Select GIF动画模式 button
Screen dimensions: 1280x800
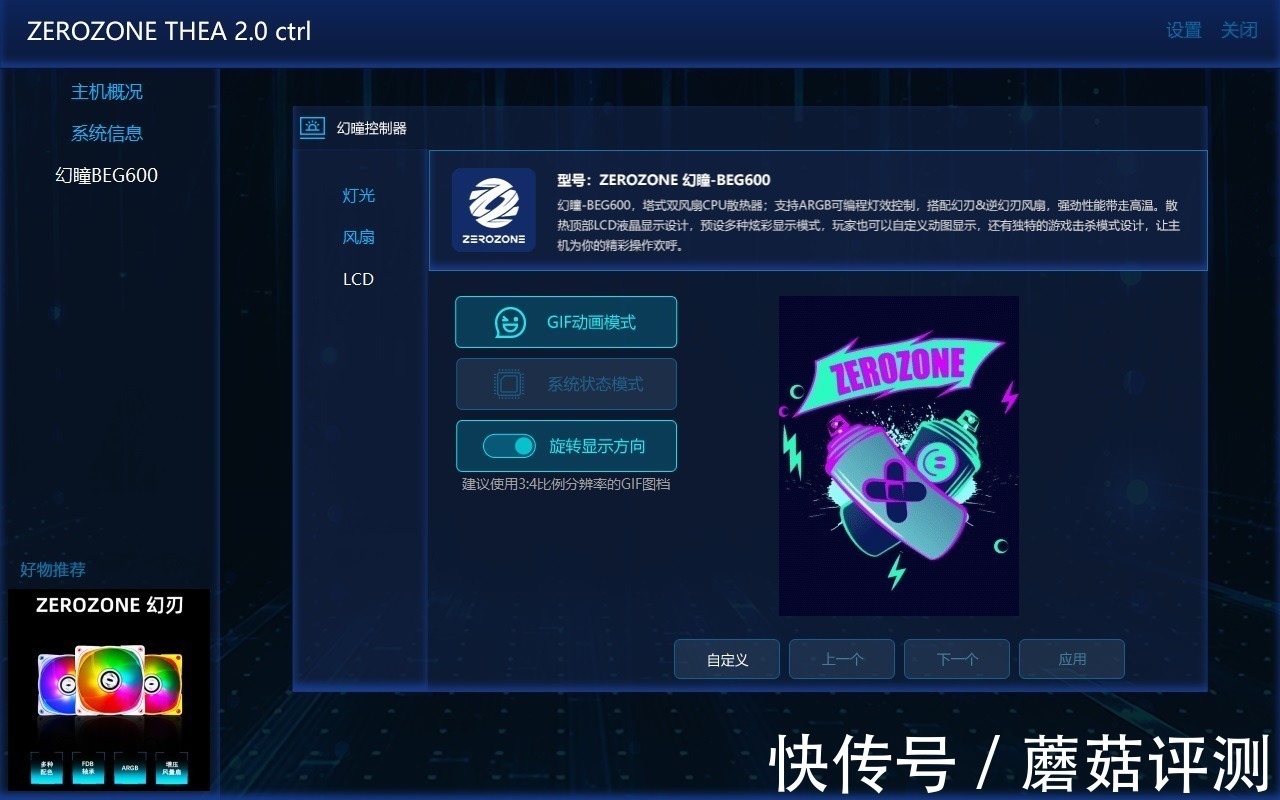click(x=566, y=322)
